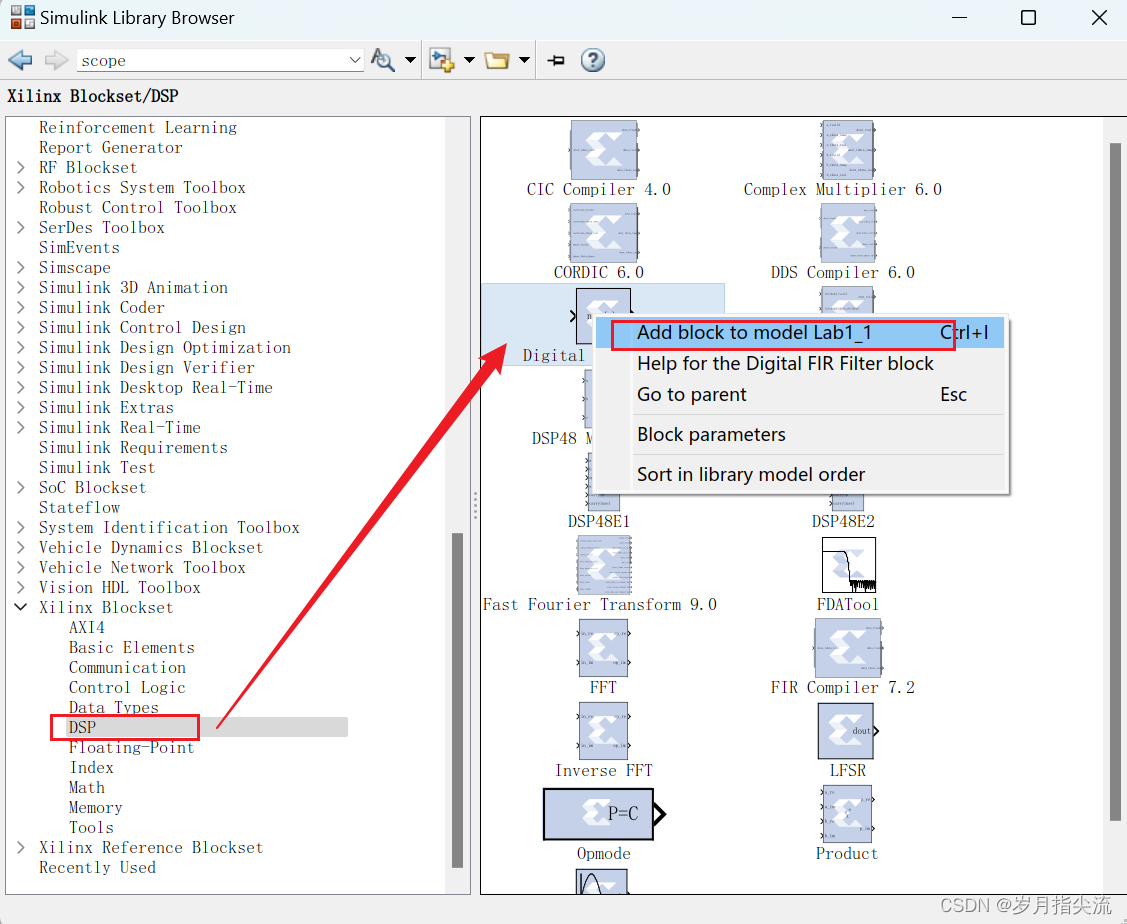Select Recently Used in tree
The width and height of the screenshot is (1127, 924).
point(97,867)
